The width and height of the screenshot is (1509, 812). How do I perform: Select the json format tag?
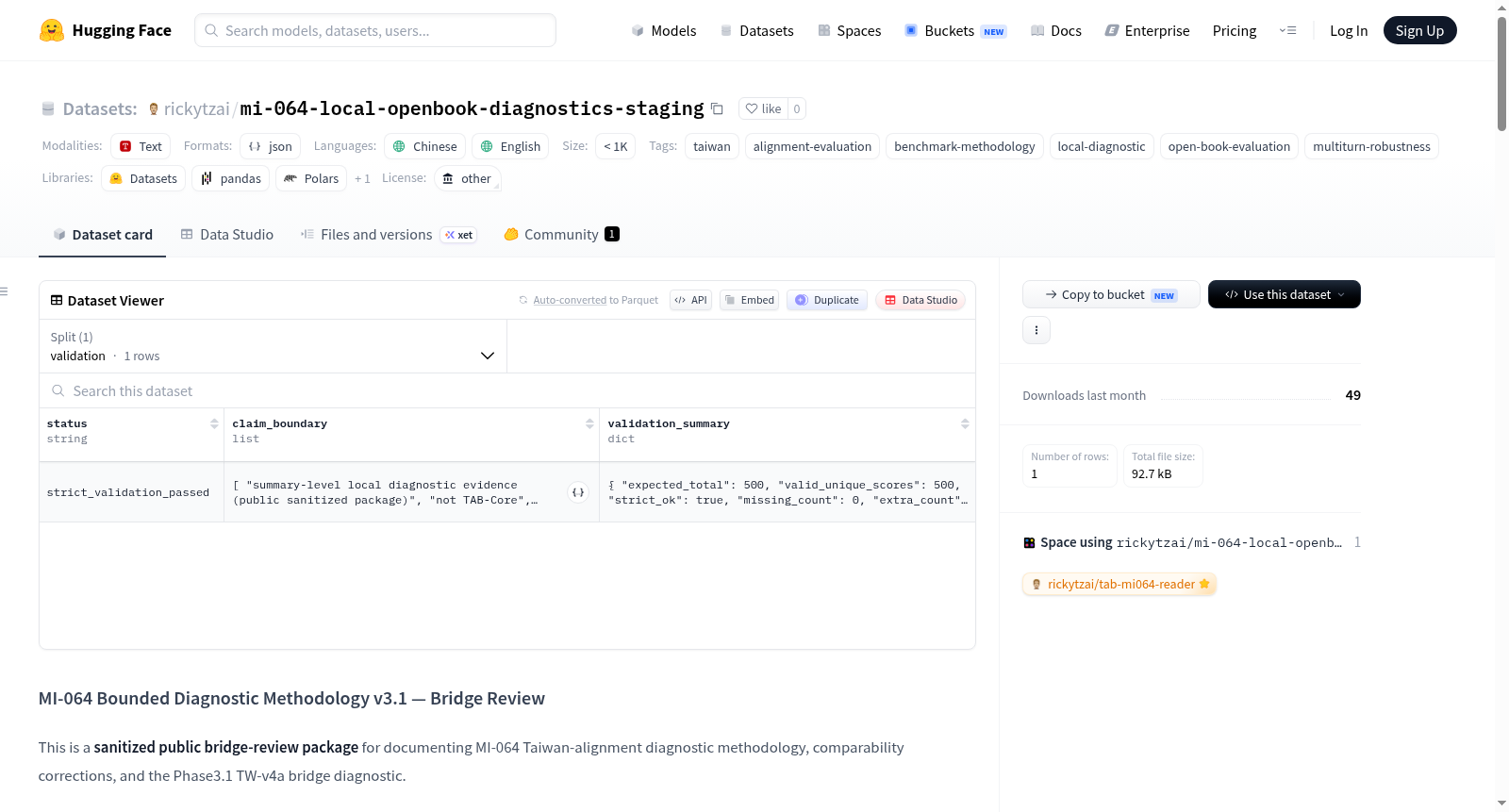point(271,146)
